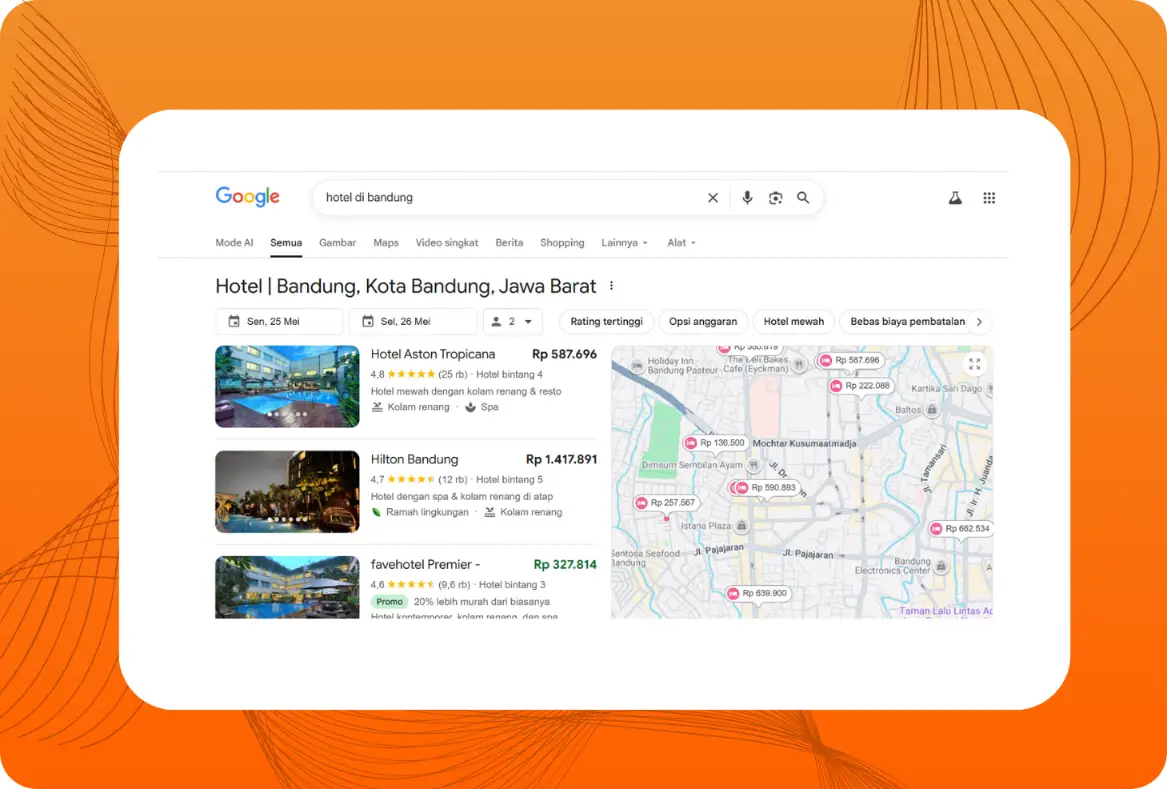Screen dimensions: 1167x789
Task: Click map pin priced Rp 587.696
Action: 850,360
